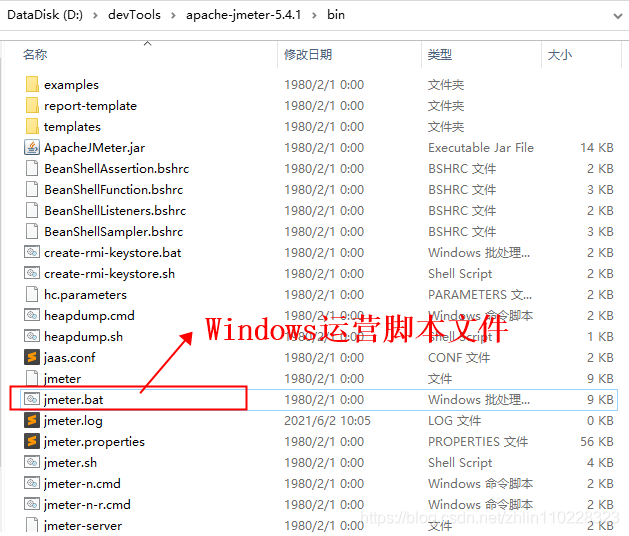
Task: Select the examples folder name
Action: tap(71, 85)
